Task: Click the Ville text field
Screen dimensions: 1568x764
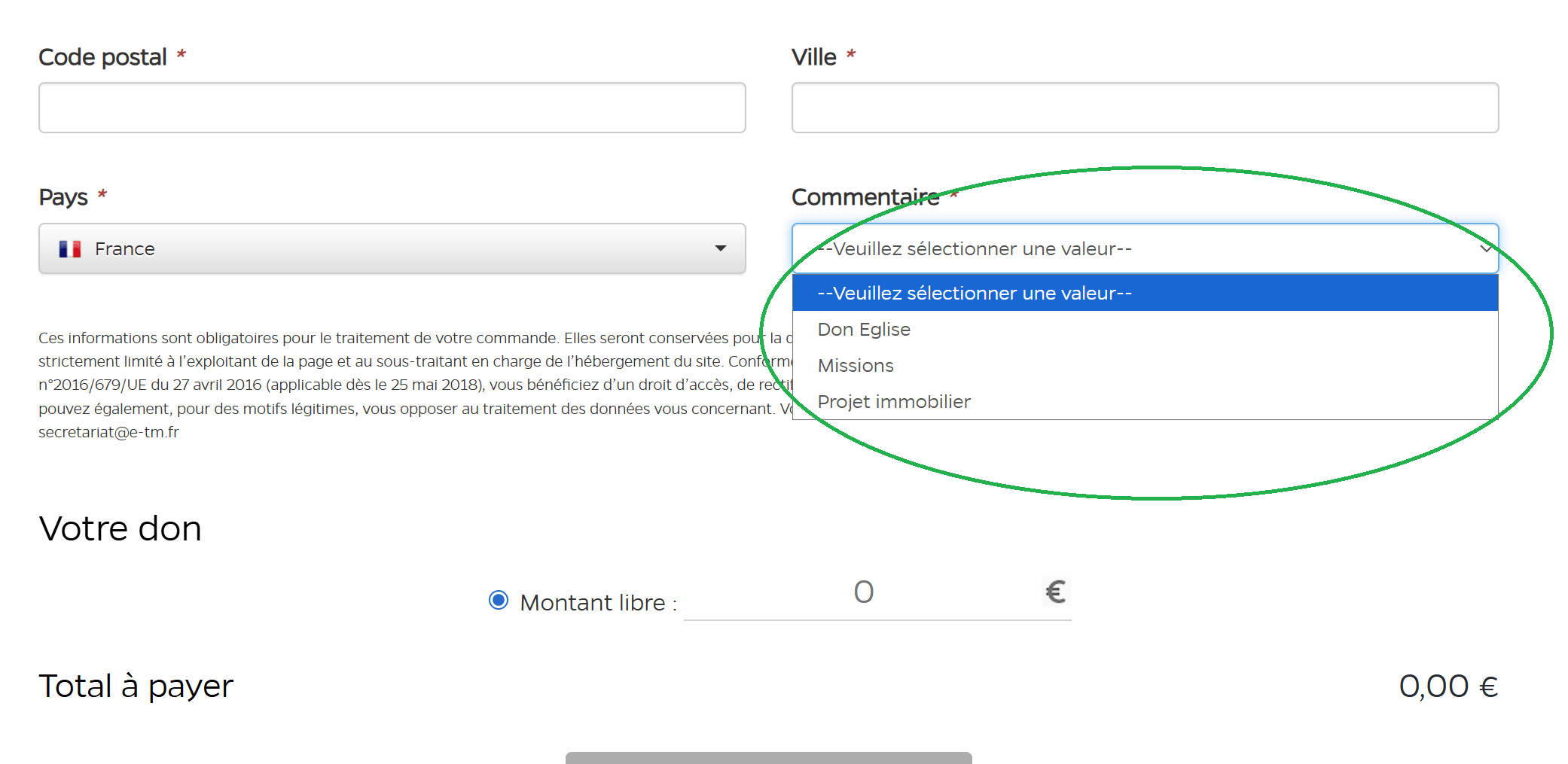Action: 1144,108
